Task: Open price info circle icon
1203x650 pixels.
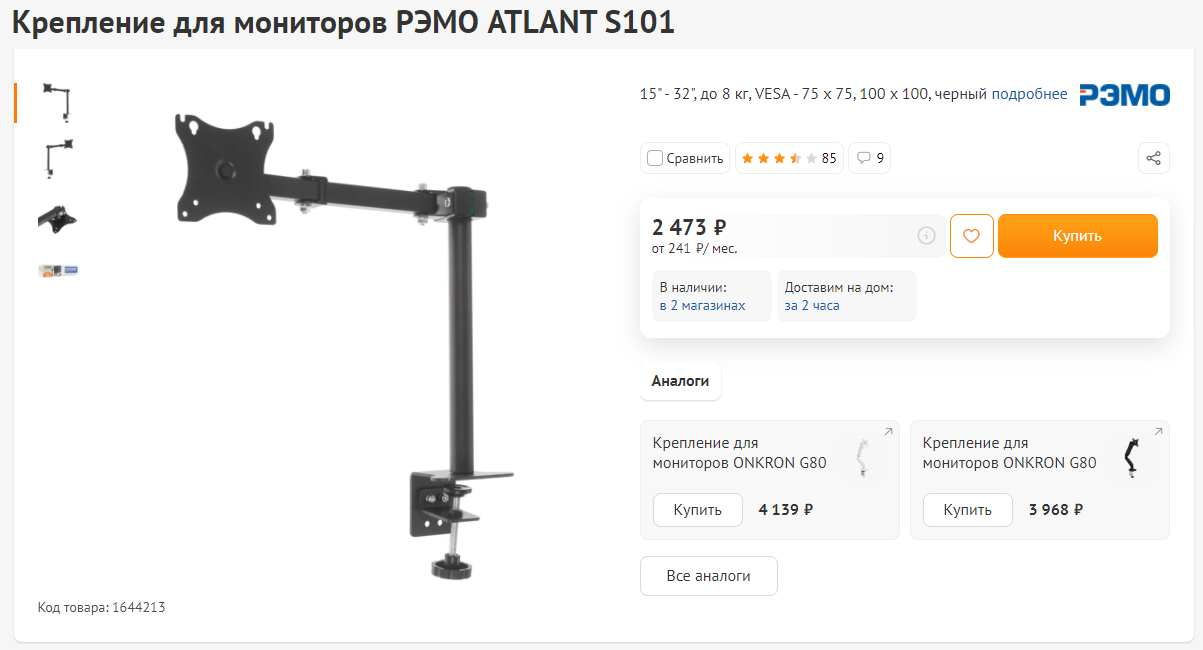Action: click(926, 236)
